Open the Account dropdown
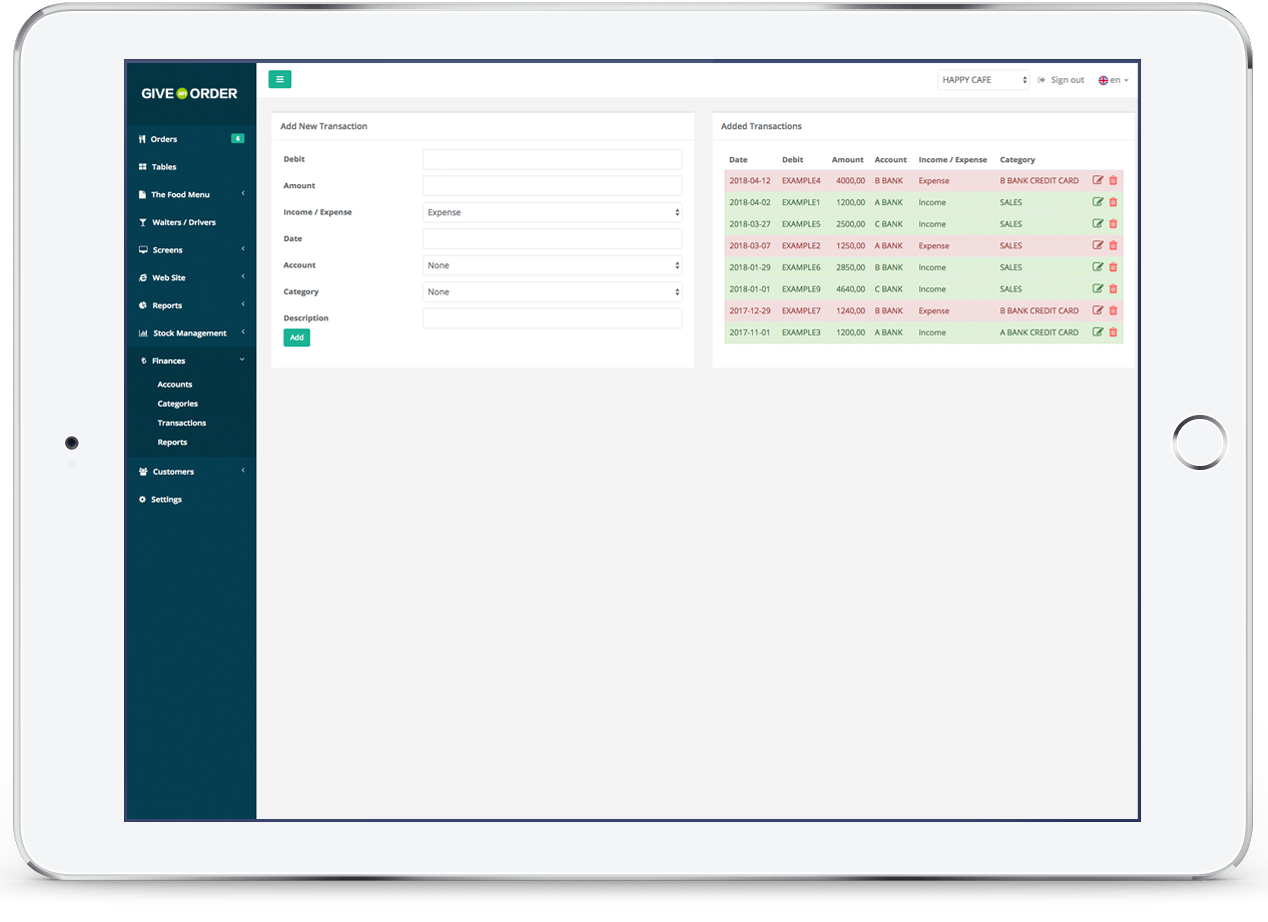The width and height of the screenshot is (1268, 922). pyautogui.click(x=552, y=266)
